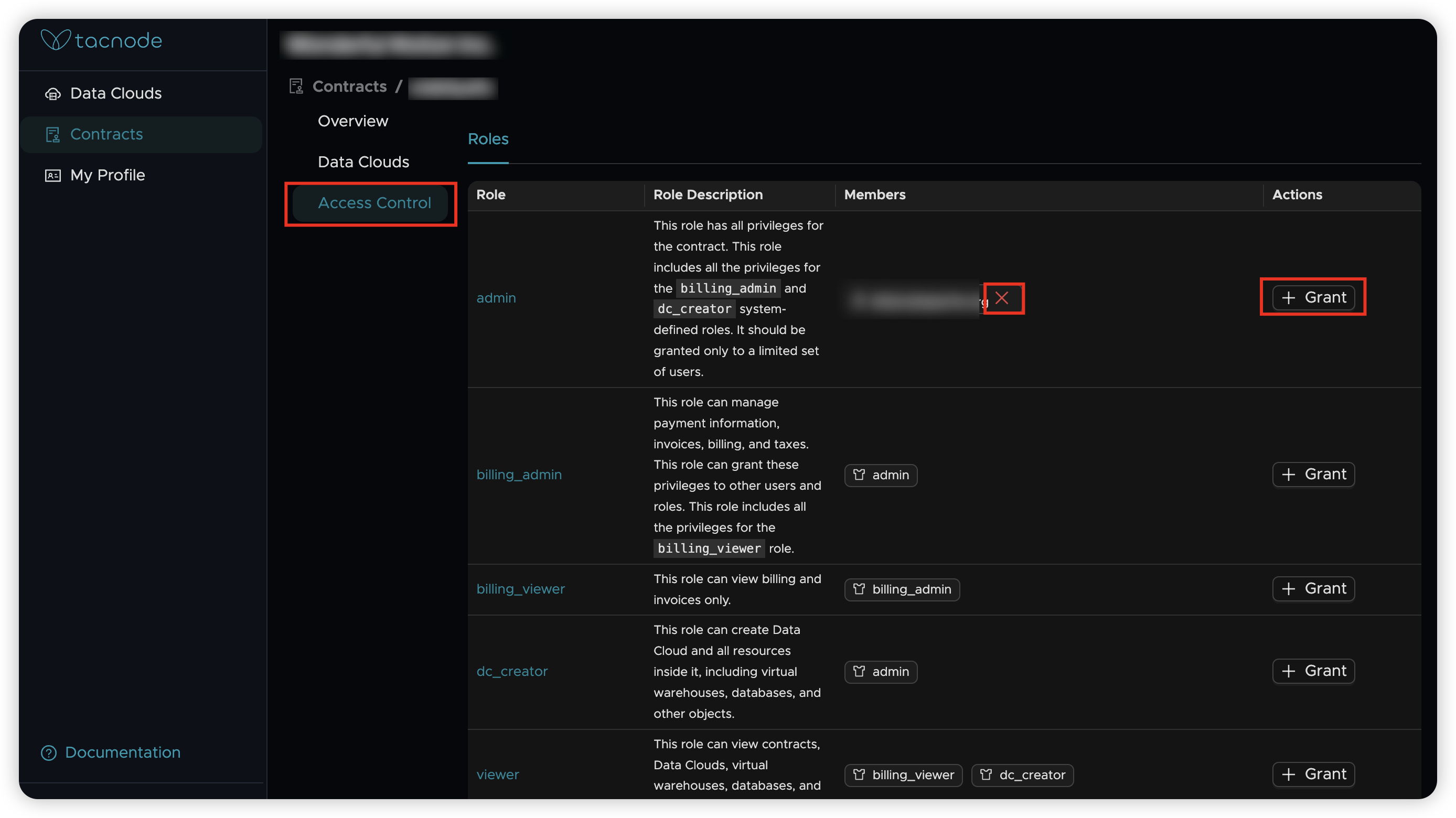Click the Documentation question mark icon
This screenshot has width=1456, height=818.
click(49, 752)
